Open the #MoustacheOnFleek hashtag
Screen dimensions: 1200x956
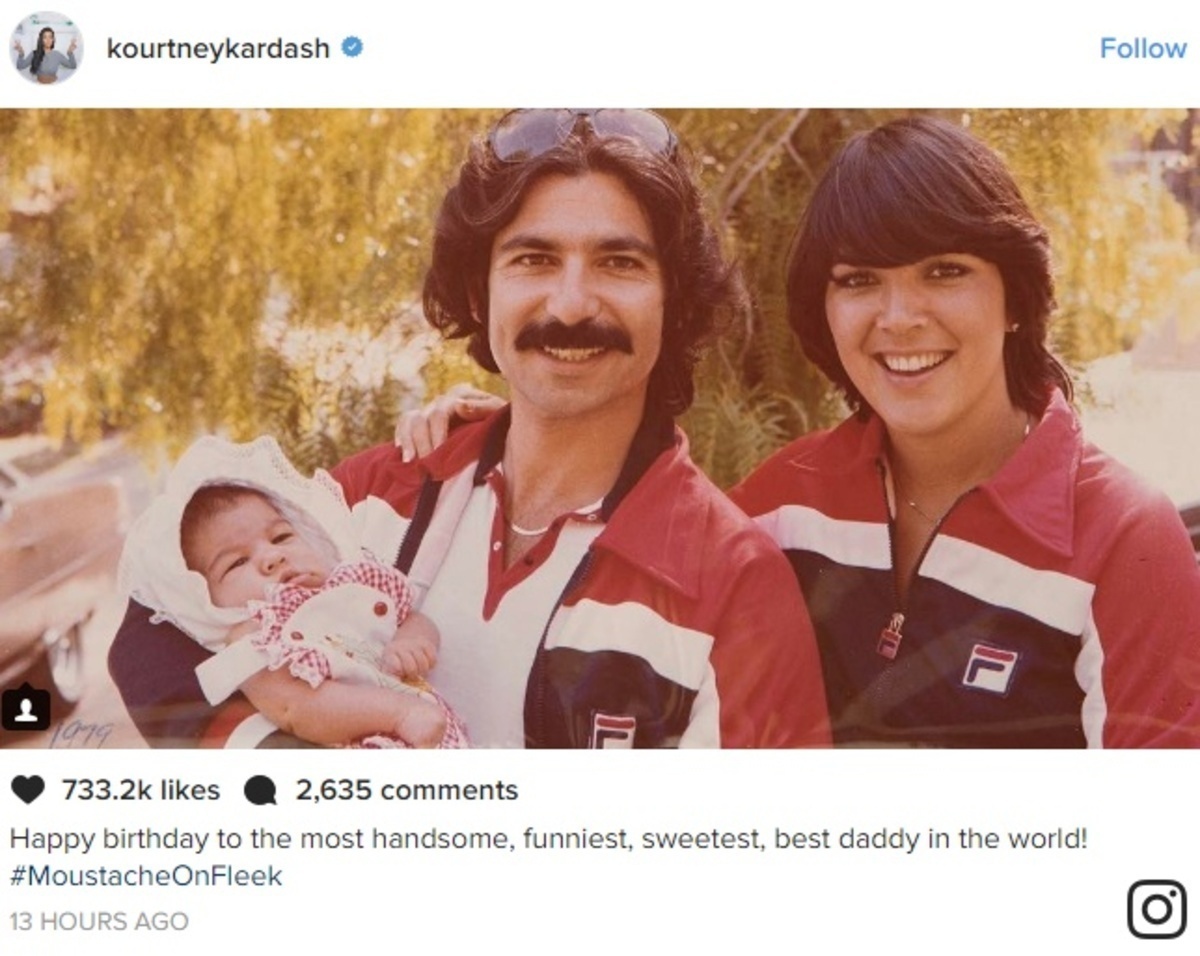(x=146, y=876)
